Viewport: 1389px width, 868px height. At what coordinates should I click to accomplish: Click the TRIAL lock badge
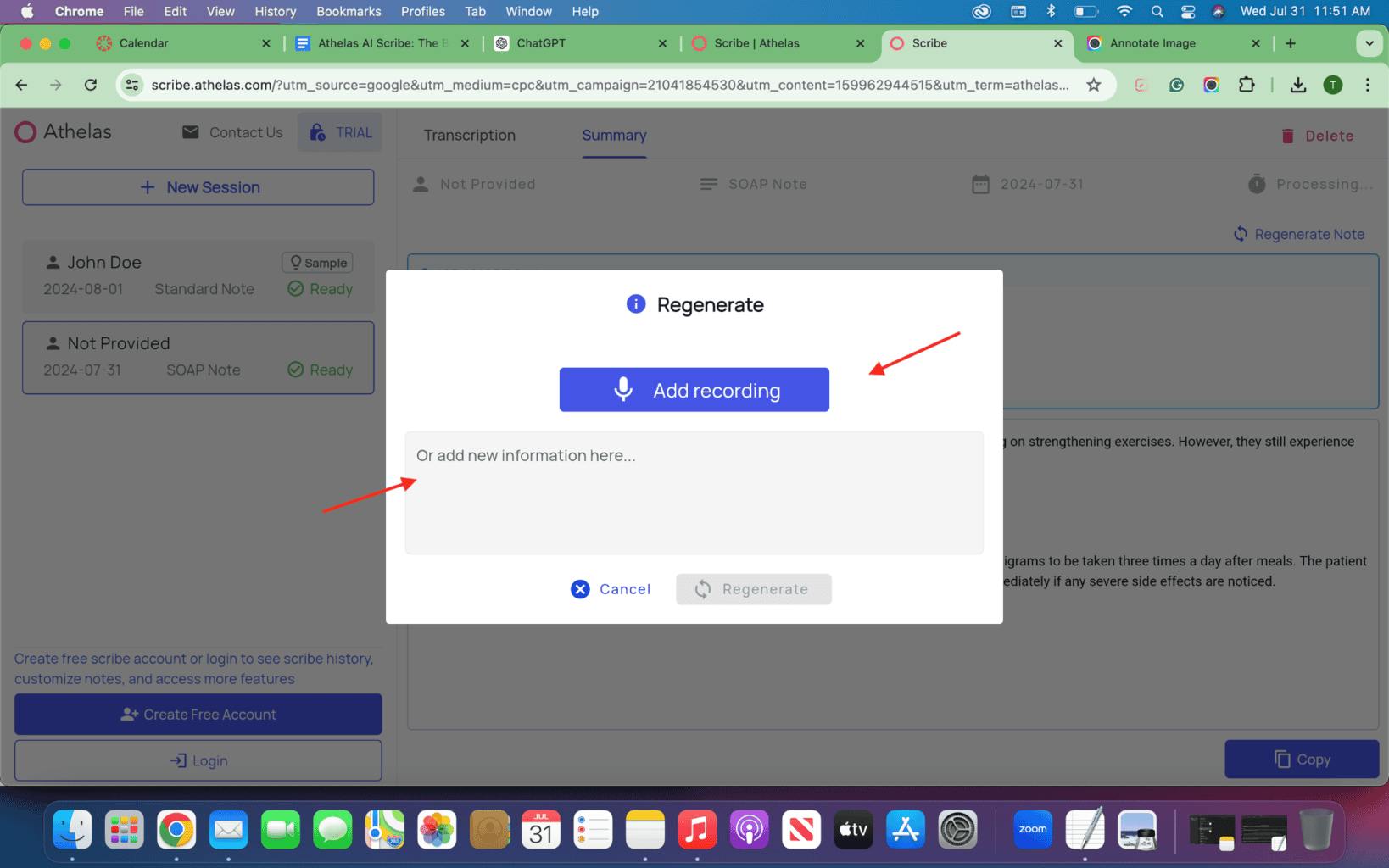(x=340, y=132)
